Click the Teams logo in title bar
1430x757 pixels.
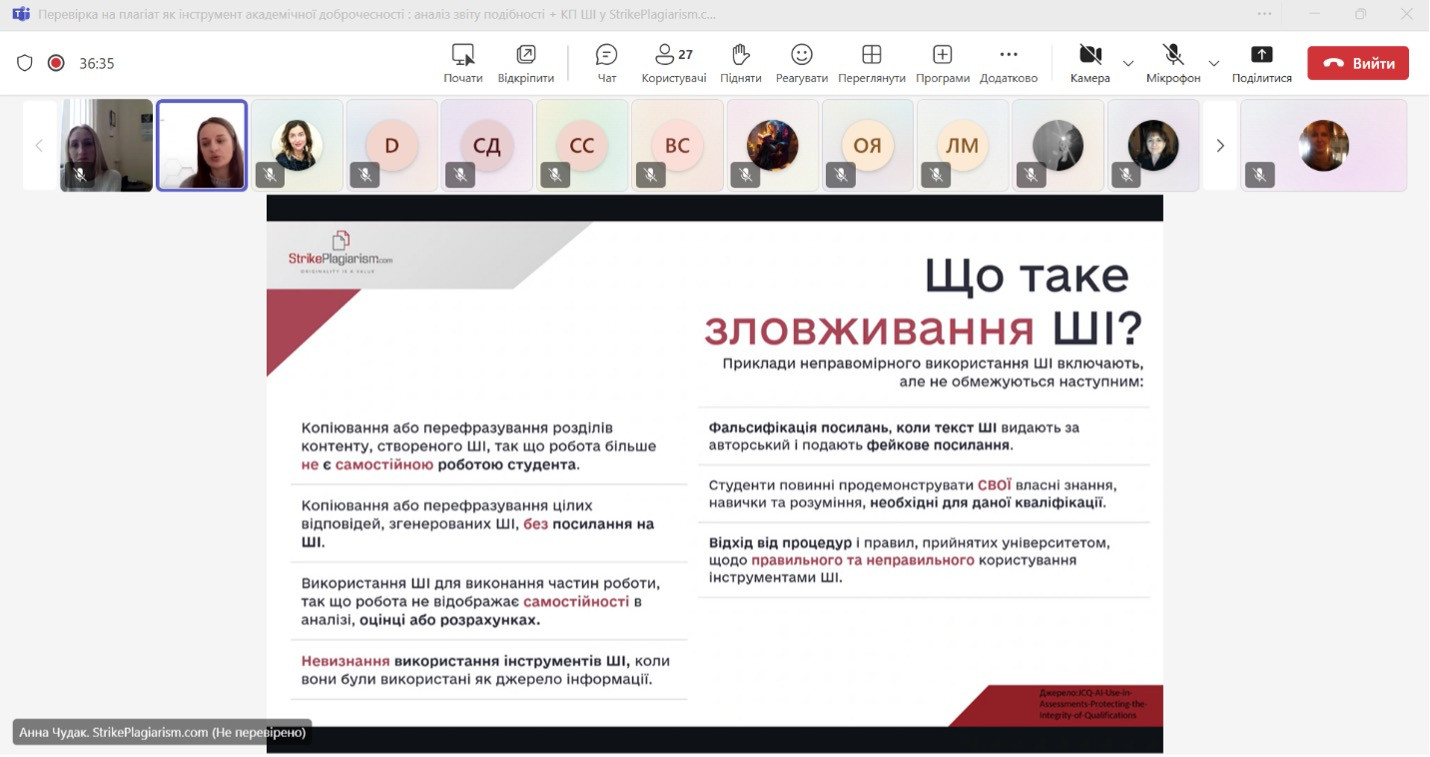coord(20,15)
